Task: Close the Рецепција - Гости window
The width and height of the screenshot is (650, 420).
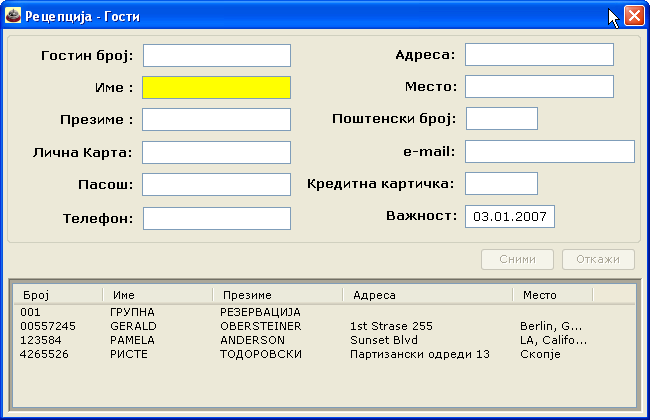Action: pyautogui.click(x=633, y=15)
